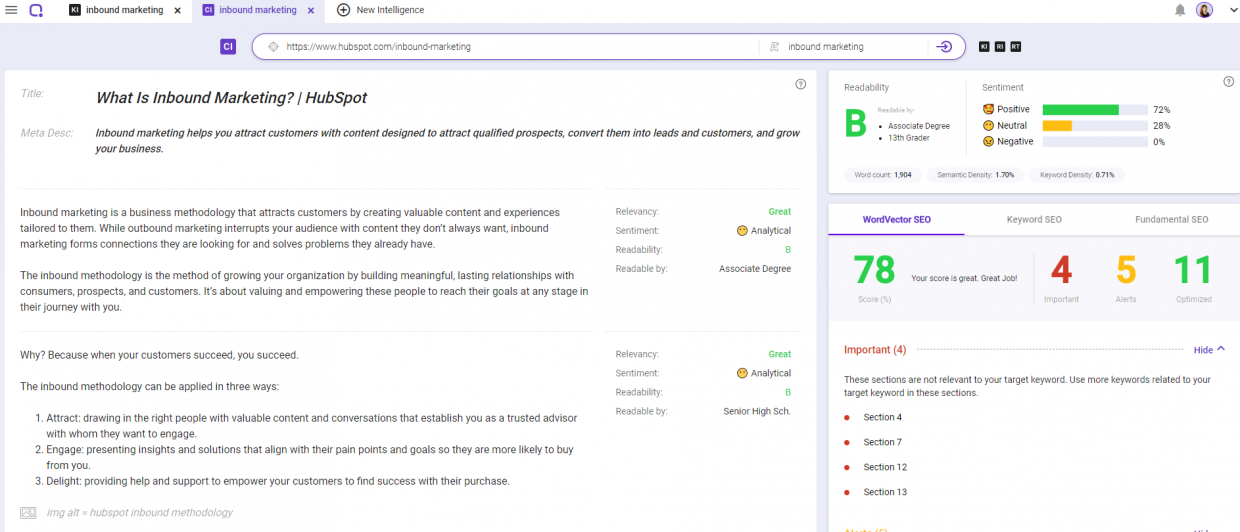1240x532 pixels.
Task: Click the first section's Great relevancy
Action: click(779, 212)
